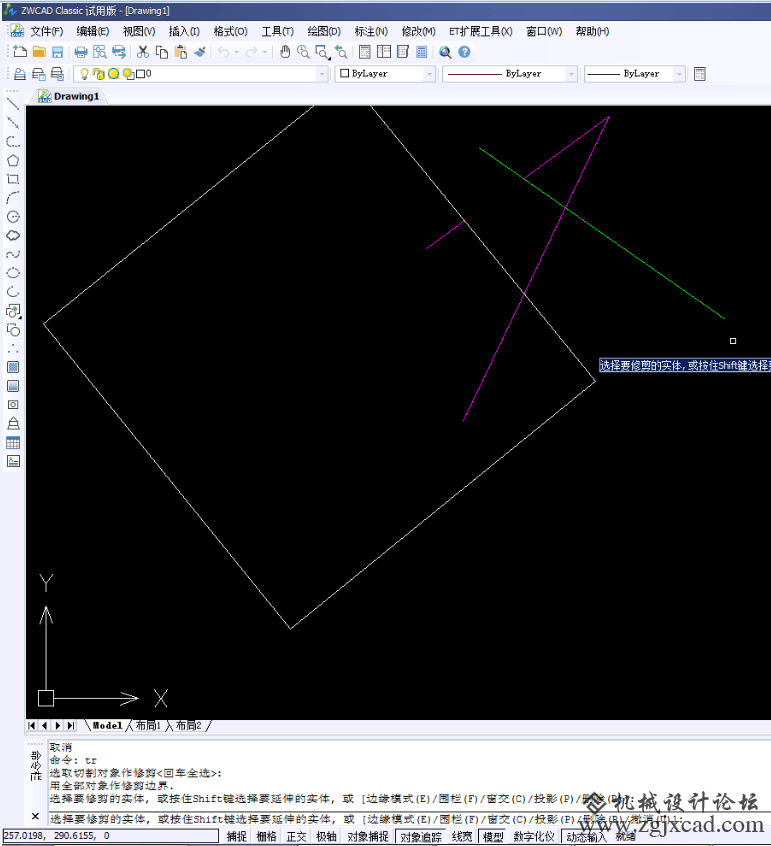Expand the layer dropdown list
Image resolution: width=771 pixels, height=846 pixels.
[x=322, y=74]
